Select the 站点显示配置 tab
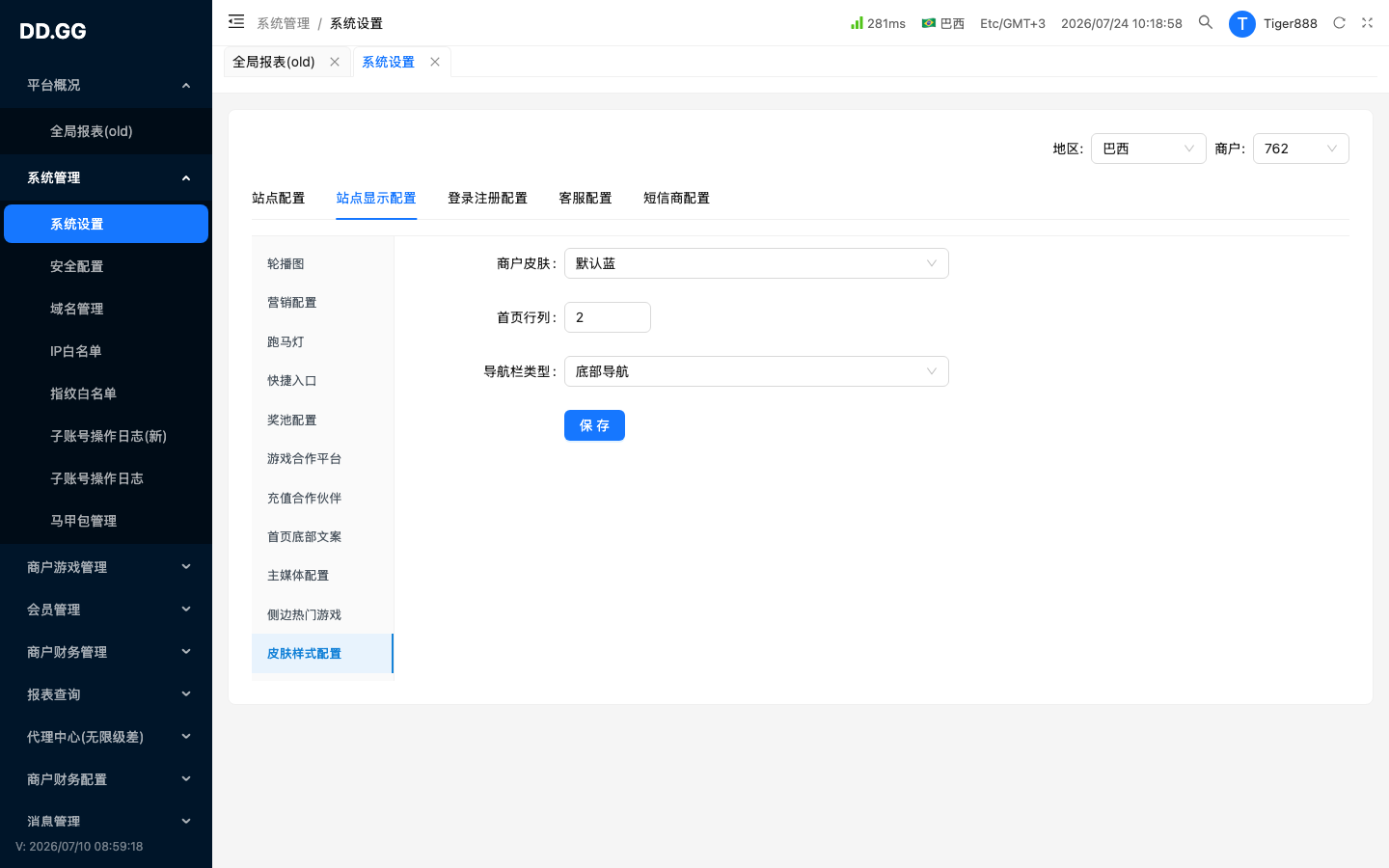 point(376,198)
